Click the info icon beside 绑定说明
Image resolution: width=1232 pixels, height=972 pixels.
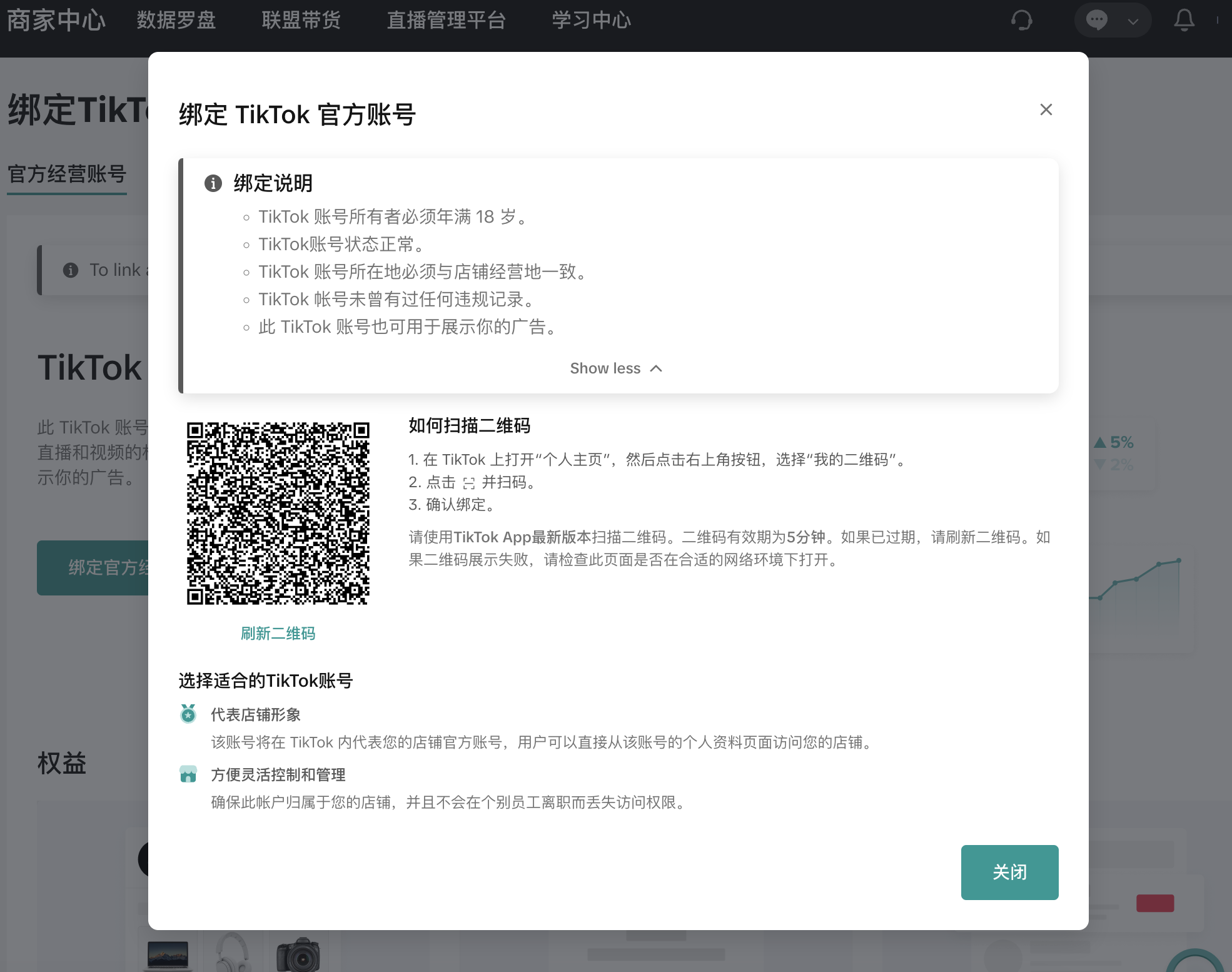(213, 183)
